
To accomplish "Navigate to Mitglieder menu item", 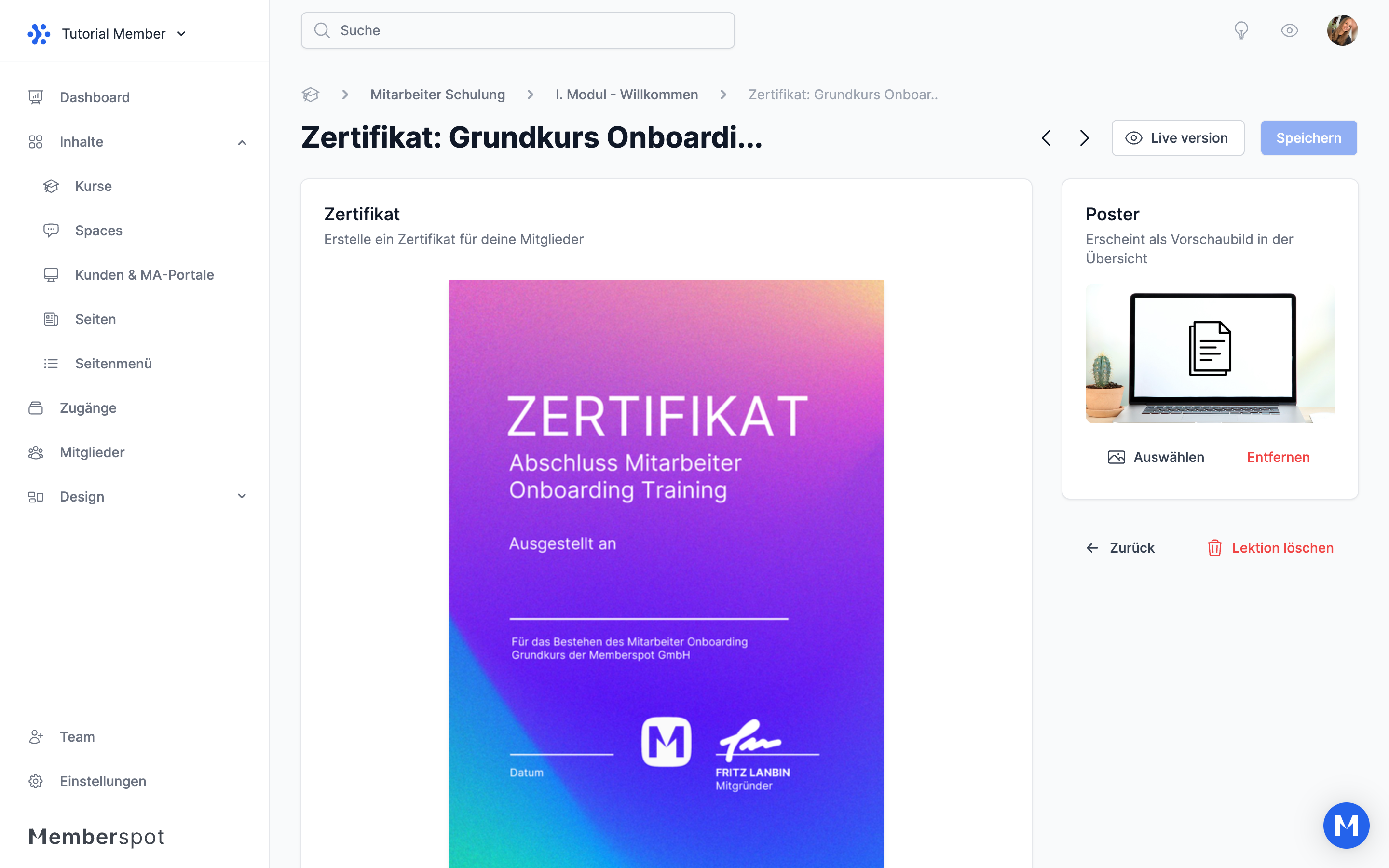I will [x=92, y=452].
